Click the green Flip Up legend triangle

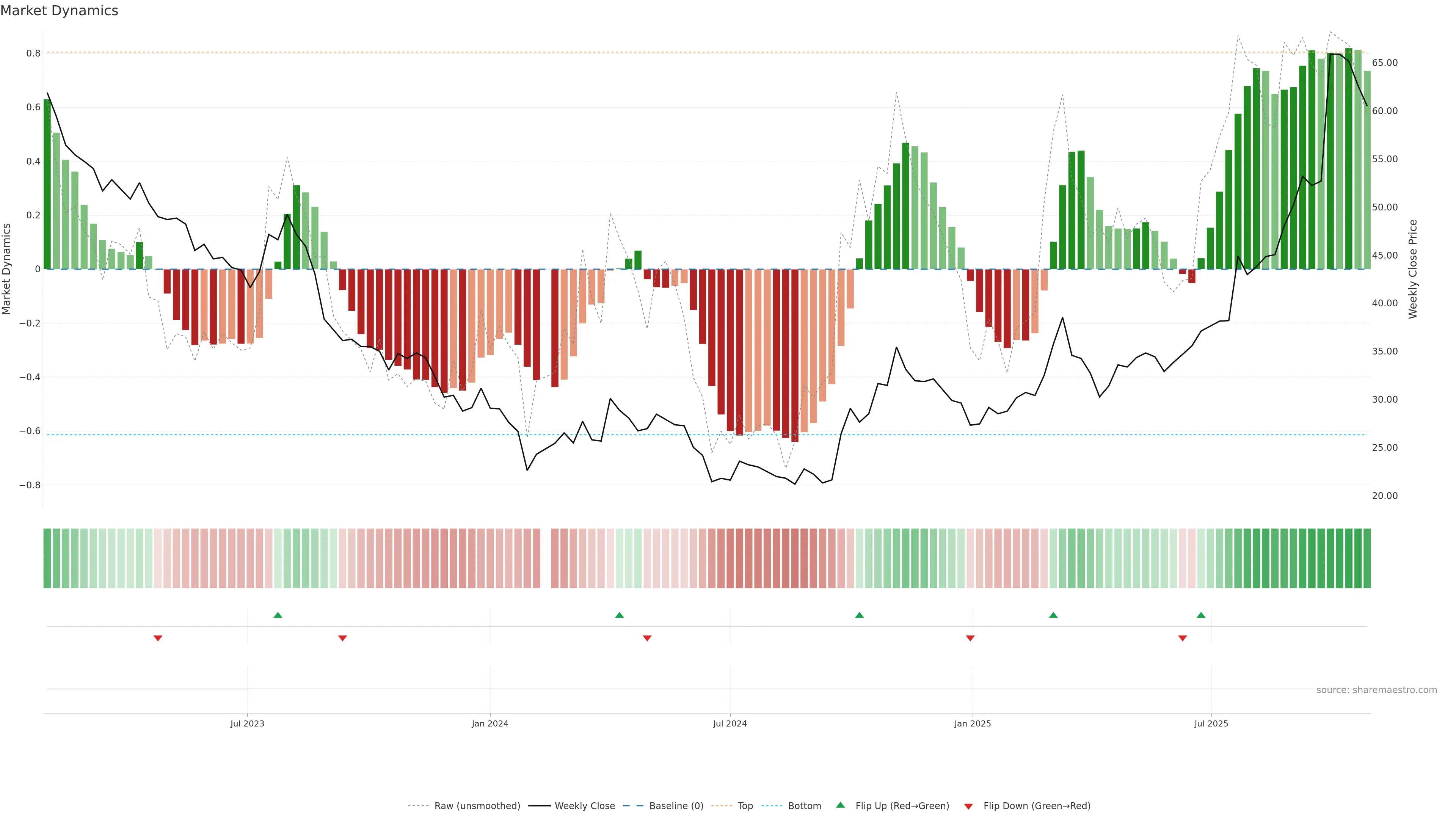[840, 805]
